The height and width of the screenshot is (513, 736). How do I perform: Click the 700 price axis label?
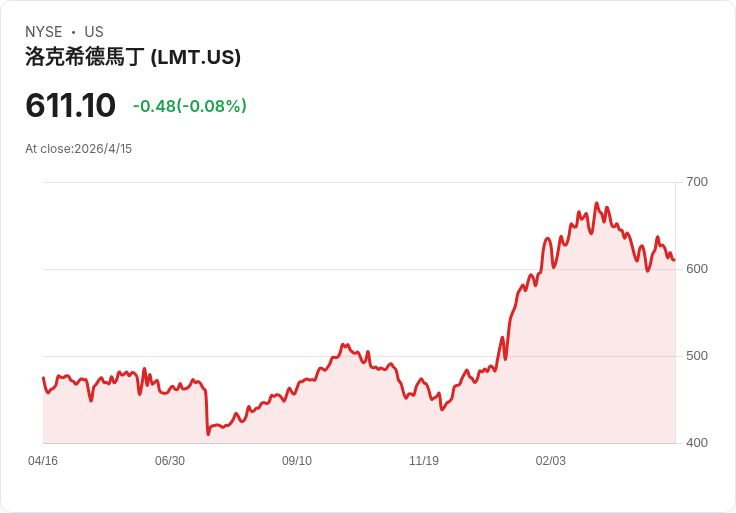697,182
